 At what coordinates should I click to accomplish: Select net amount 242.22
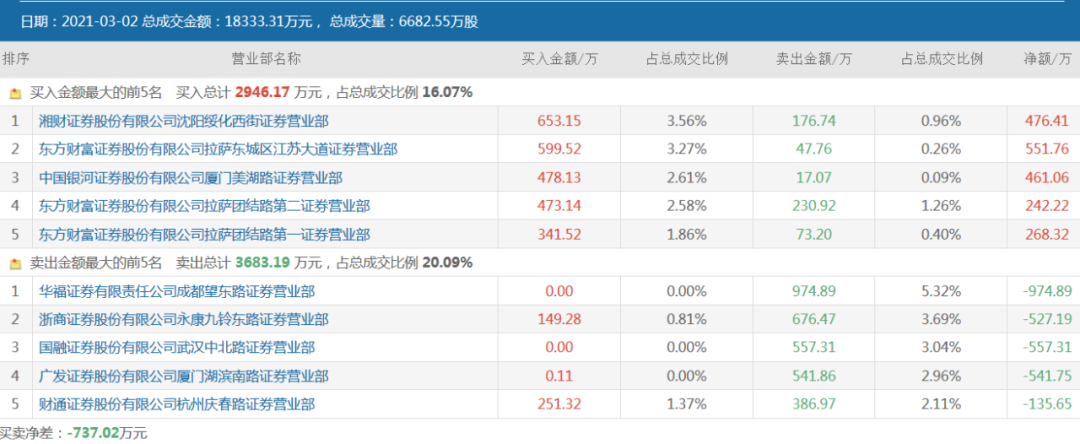pyautogui.click(x=1048, y=206)
